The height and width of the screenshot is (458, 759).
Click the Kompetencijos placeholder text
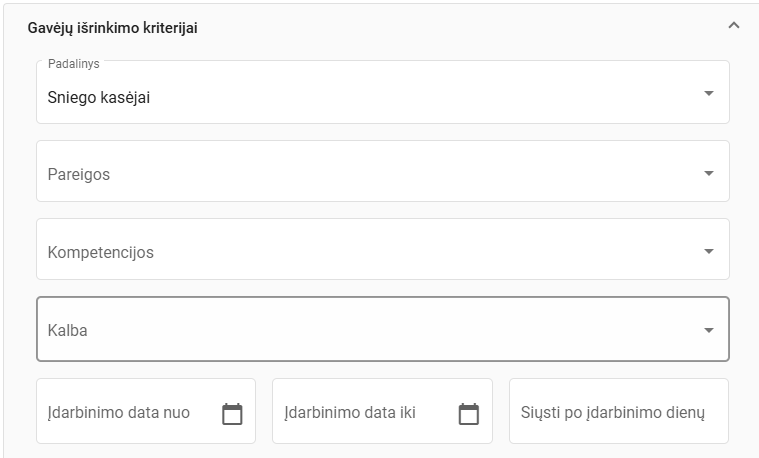(x=101, y=252)
